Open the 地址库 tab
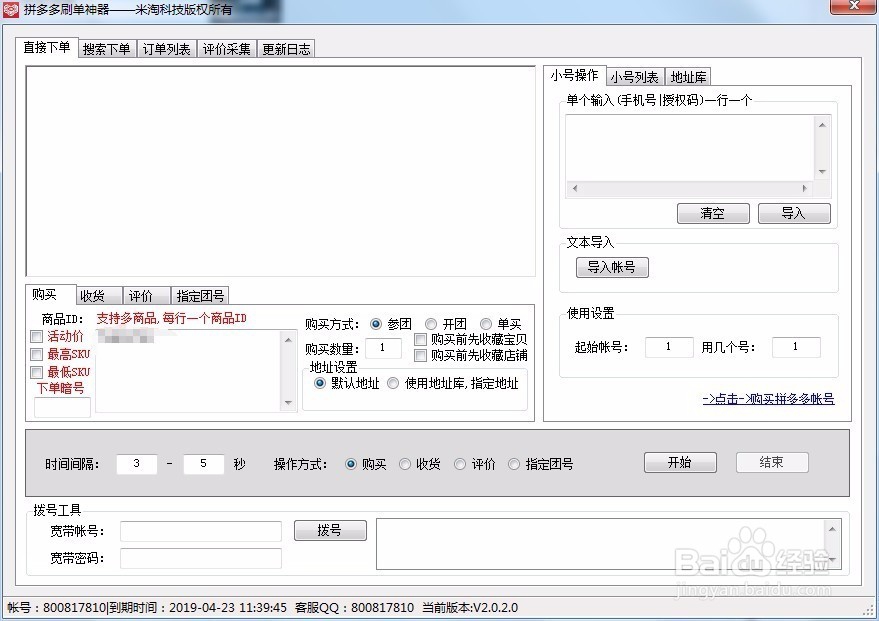 coord(689,76)
